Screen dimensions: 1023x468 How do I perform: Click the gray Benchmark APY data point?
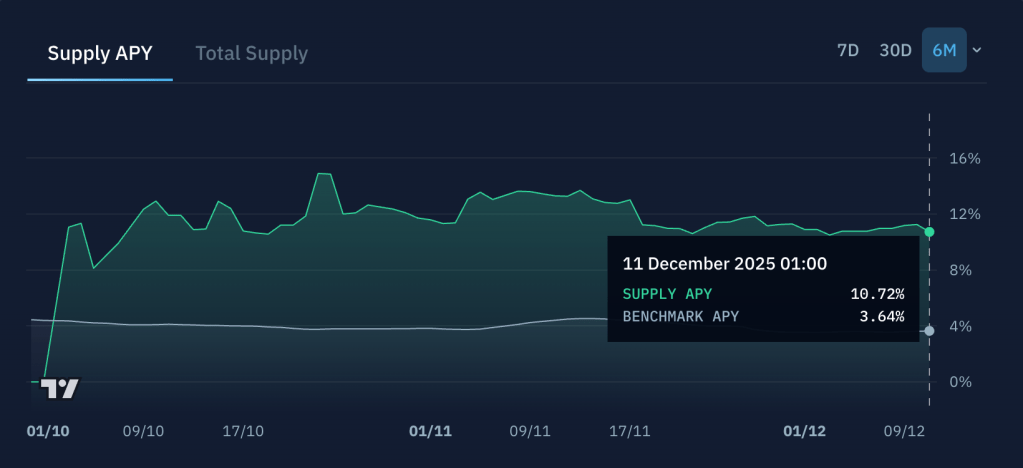pyautogui.click(x=929, y=331)
